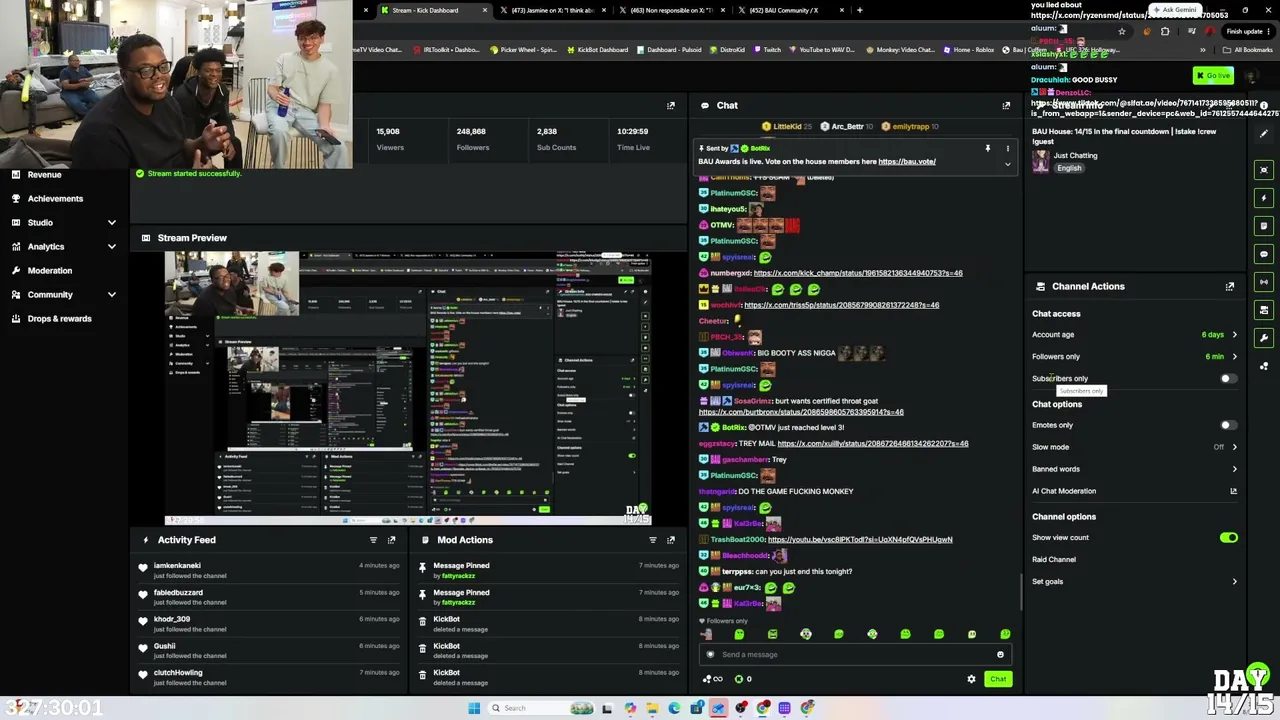Enable Subscribers only chat toggle
This screenshot has height=720, width=1280.
1228,379
